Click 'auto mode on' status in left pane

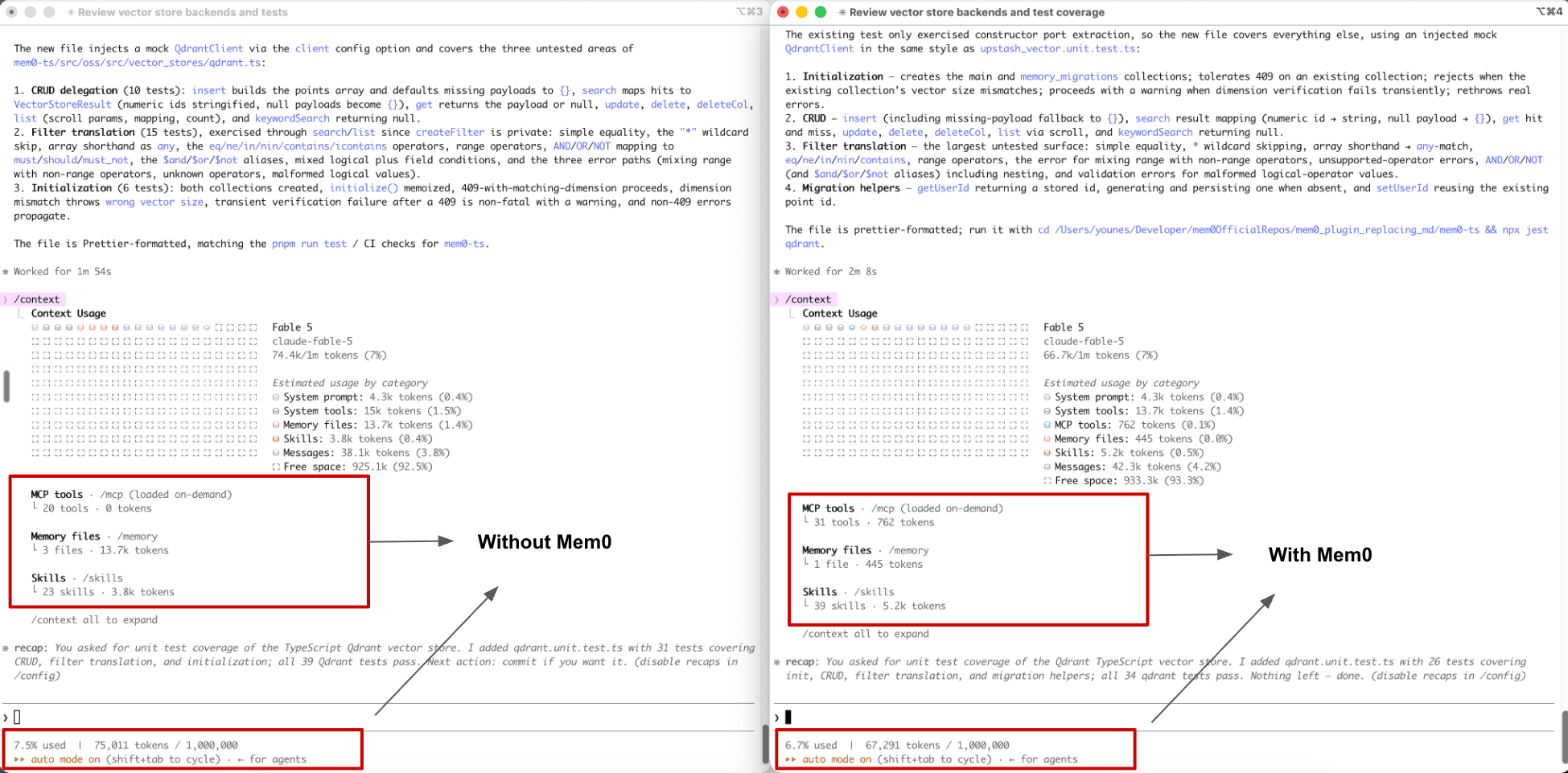tap(65, 759)
